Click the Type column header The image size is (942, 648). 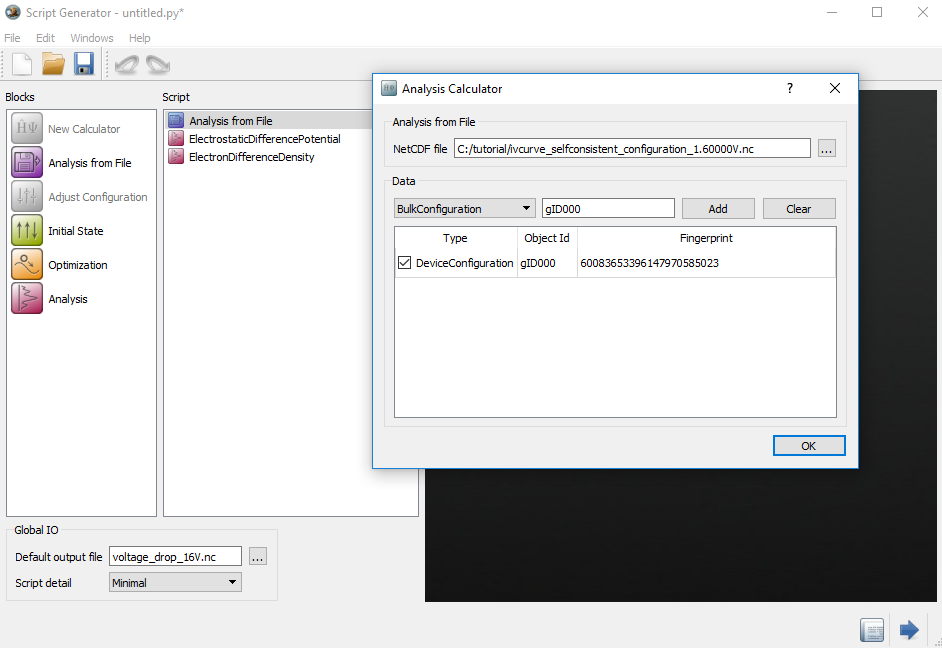coord(455,238)
